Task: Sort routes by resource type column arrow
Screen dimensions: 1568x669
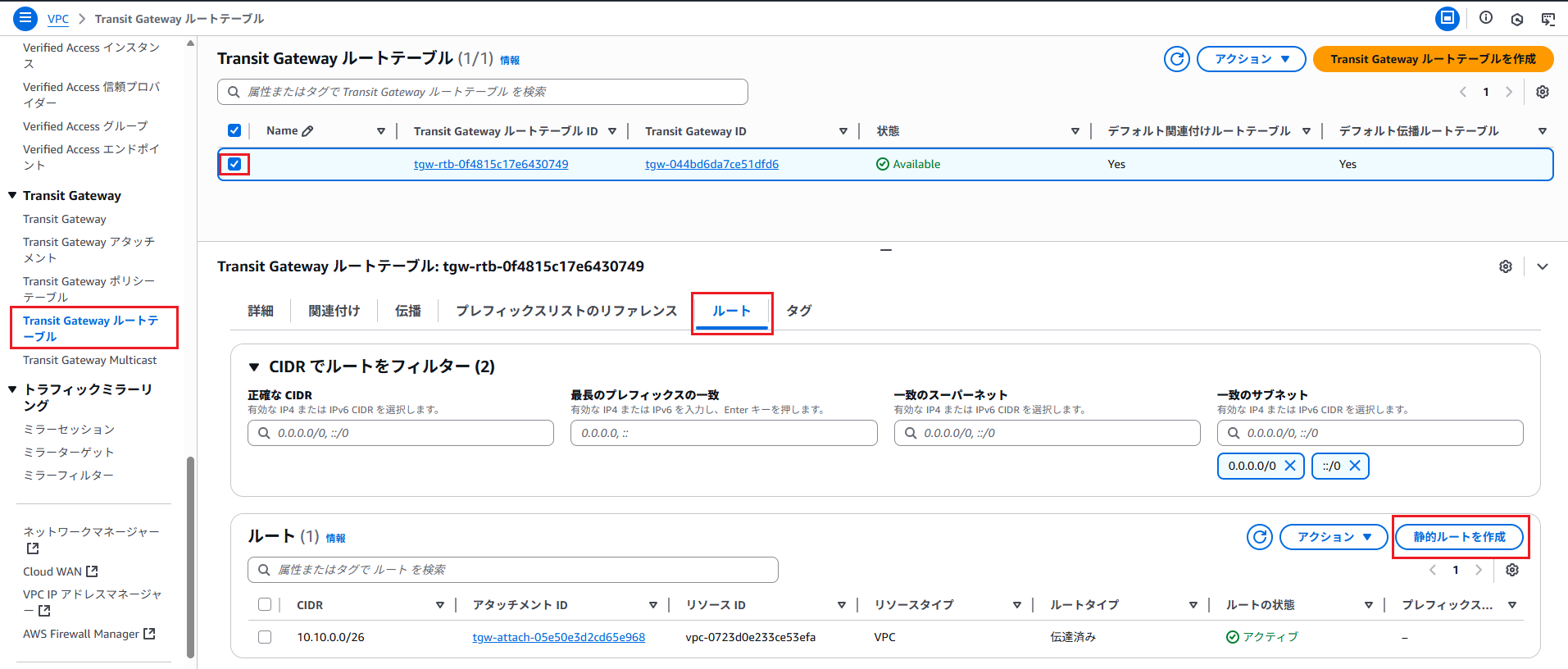Action: [x=1017, y=605]
